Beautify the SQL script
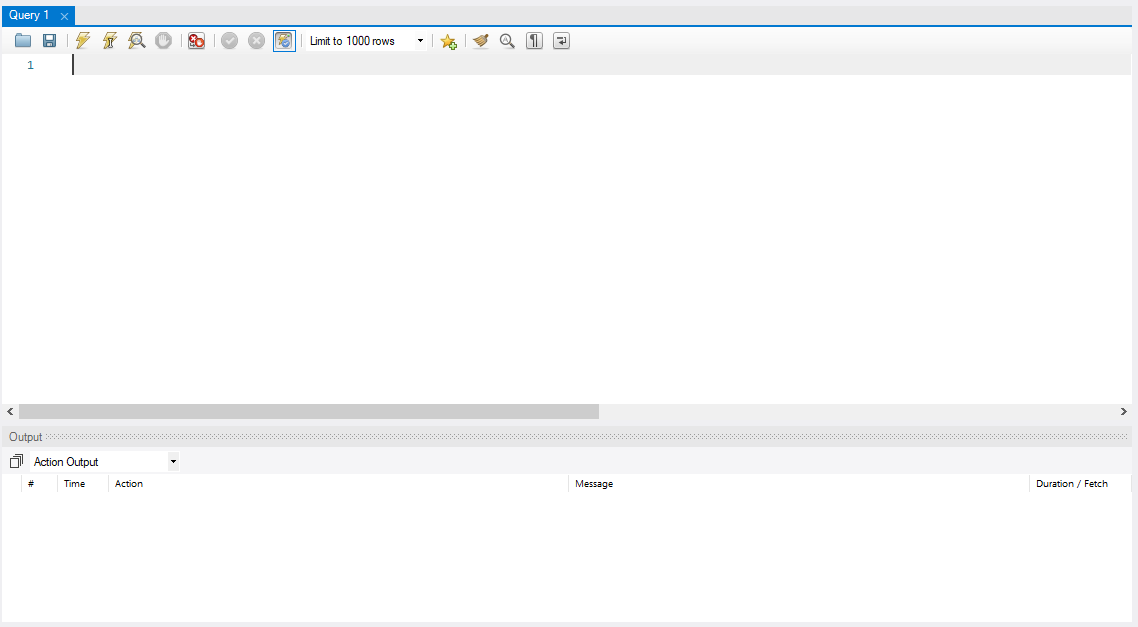Viewport: 1138px width, 627px height. tap(481, 41)
